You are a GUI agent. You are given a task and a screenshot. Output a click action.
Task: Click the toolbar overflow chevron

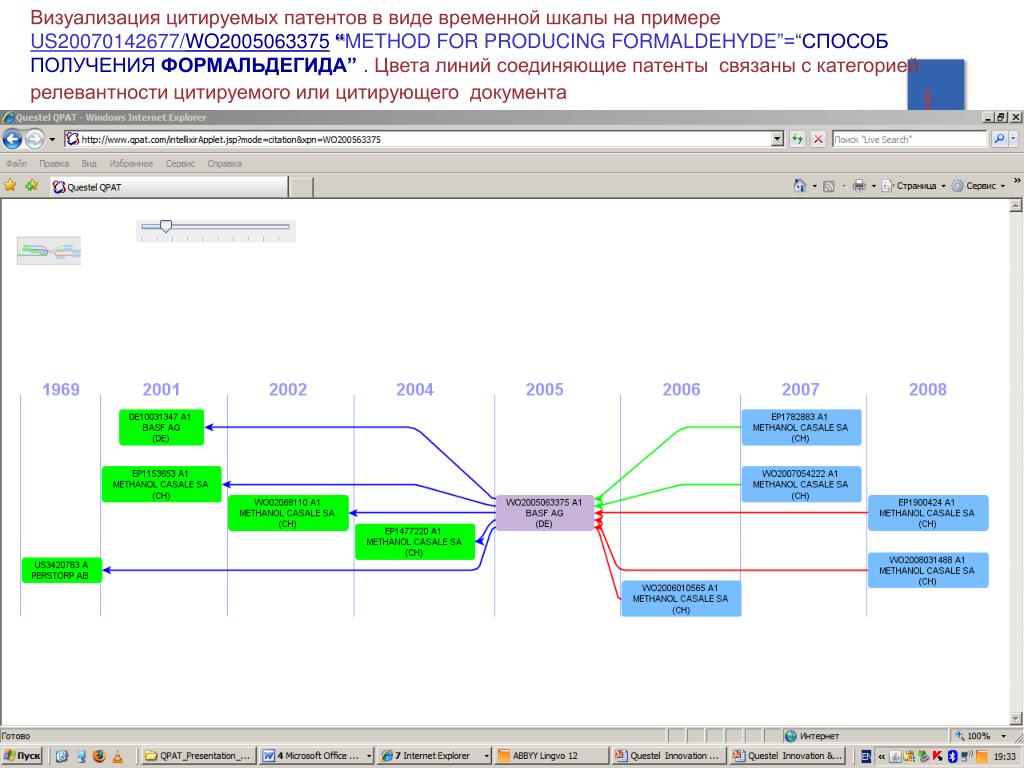tap(1017, 180)
